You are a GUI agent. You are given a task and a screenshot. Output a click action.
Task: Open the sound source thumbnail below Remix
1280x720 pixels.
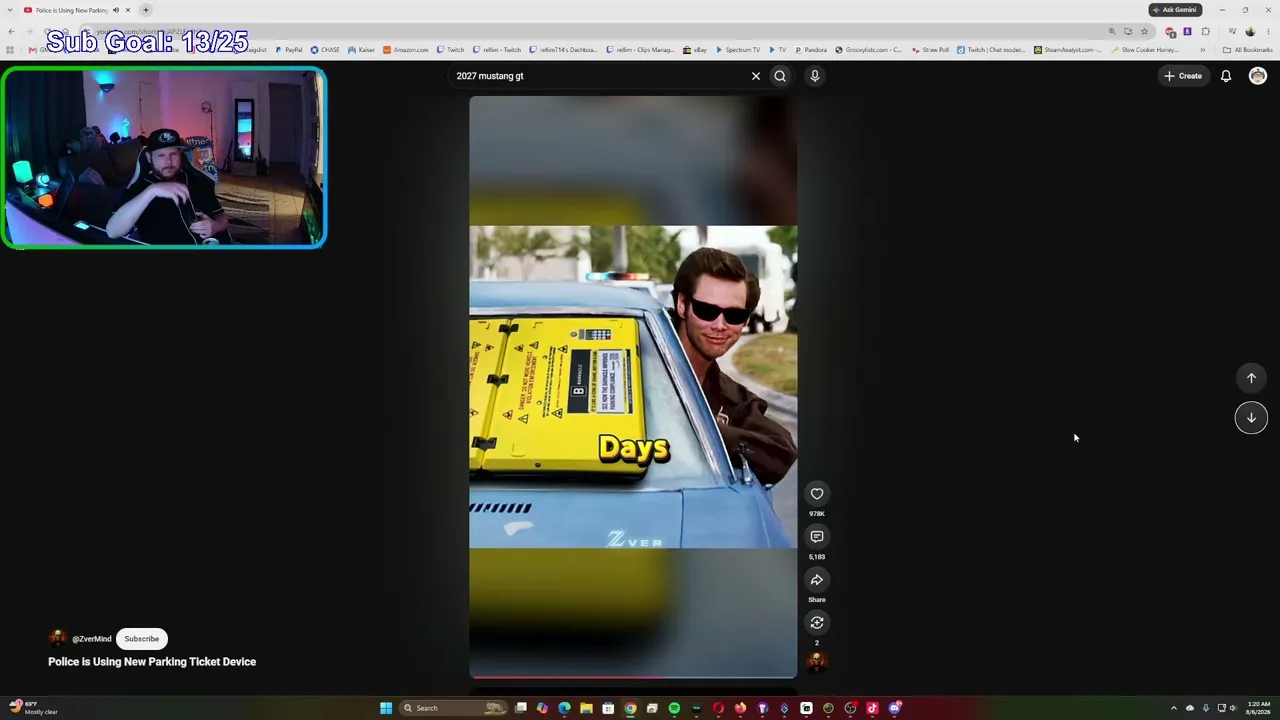817,661
